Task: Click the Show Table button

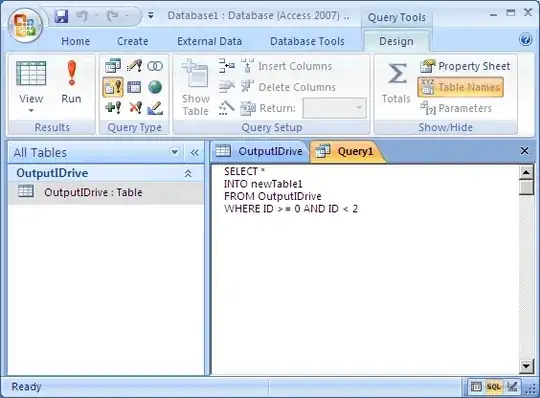Action: coord(195,87)
